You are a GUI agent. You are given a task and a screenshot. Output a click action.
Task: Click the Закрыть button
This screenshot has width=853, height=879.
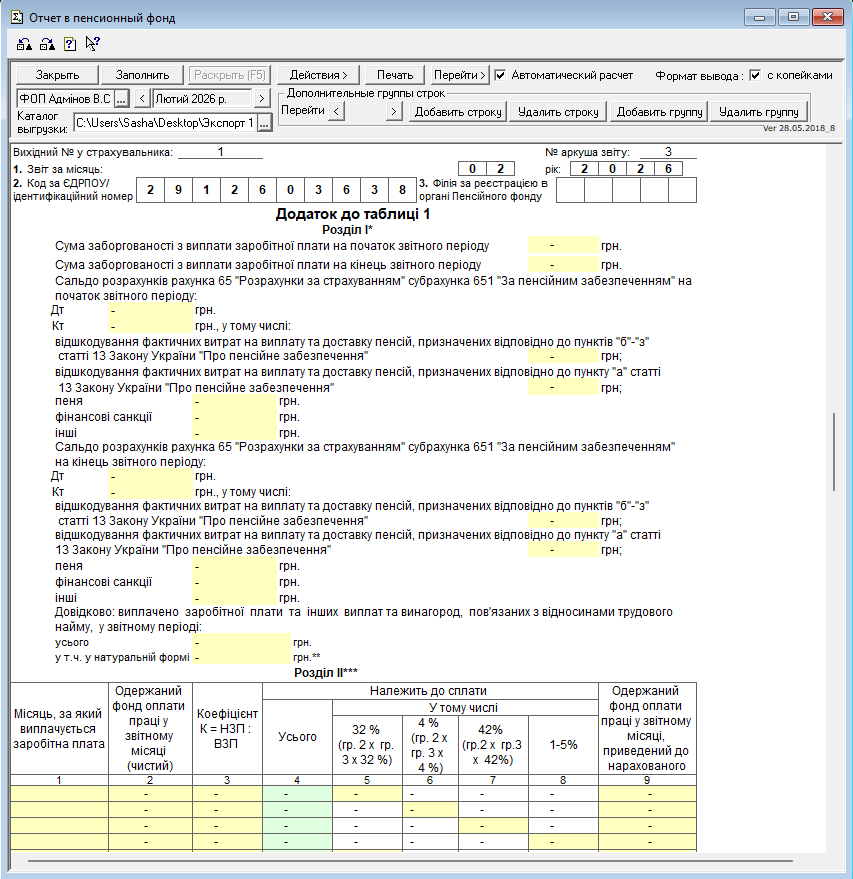click(x=56, y=75)
